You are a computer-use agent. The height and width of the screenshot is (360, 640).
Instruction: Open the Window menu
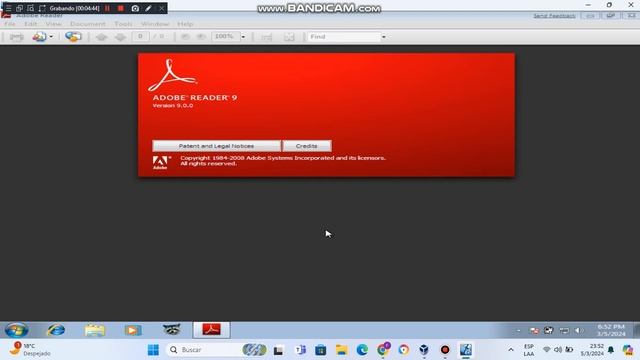click(155, 24)
